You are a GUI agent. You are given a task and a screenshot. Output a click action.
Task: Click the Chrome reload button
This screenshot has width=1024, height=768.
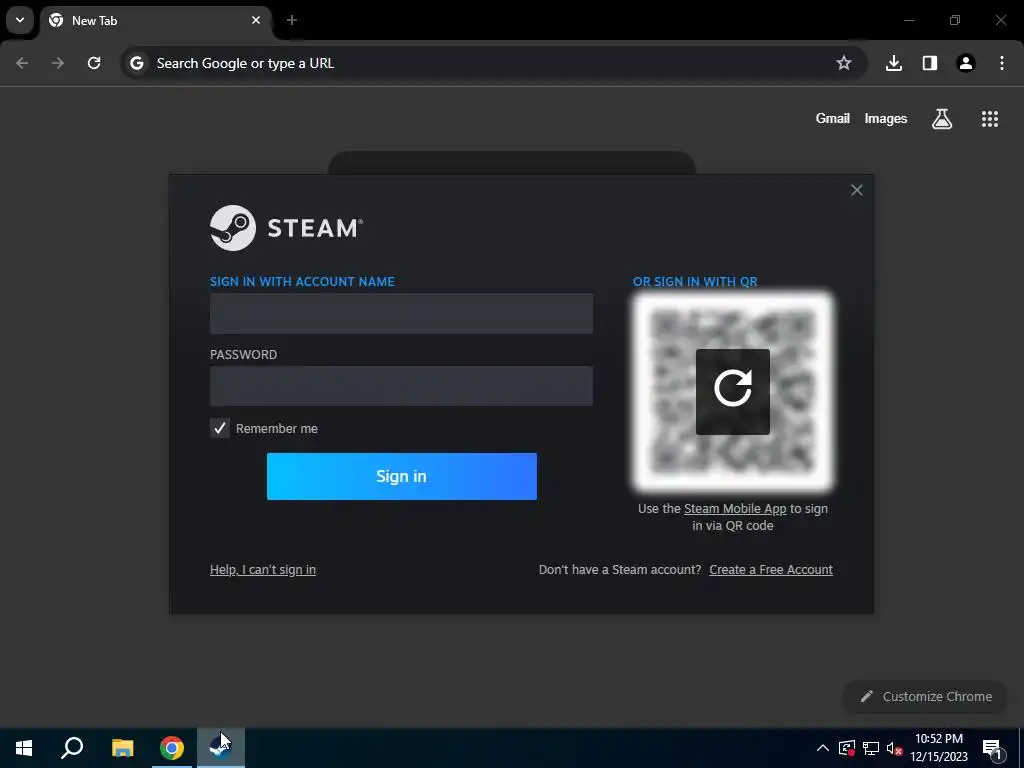(x=94, y=63)
